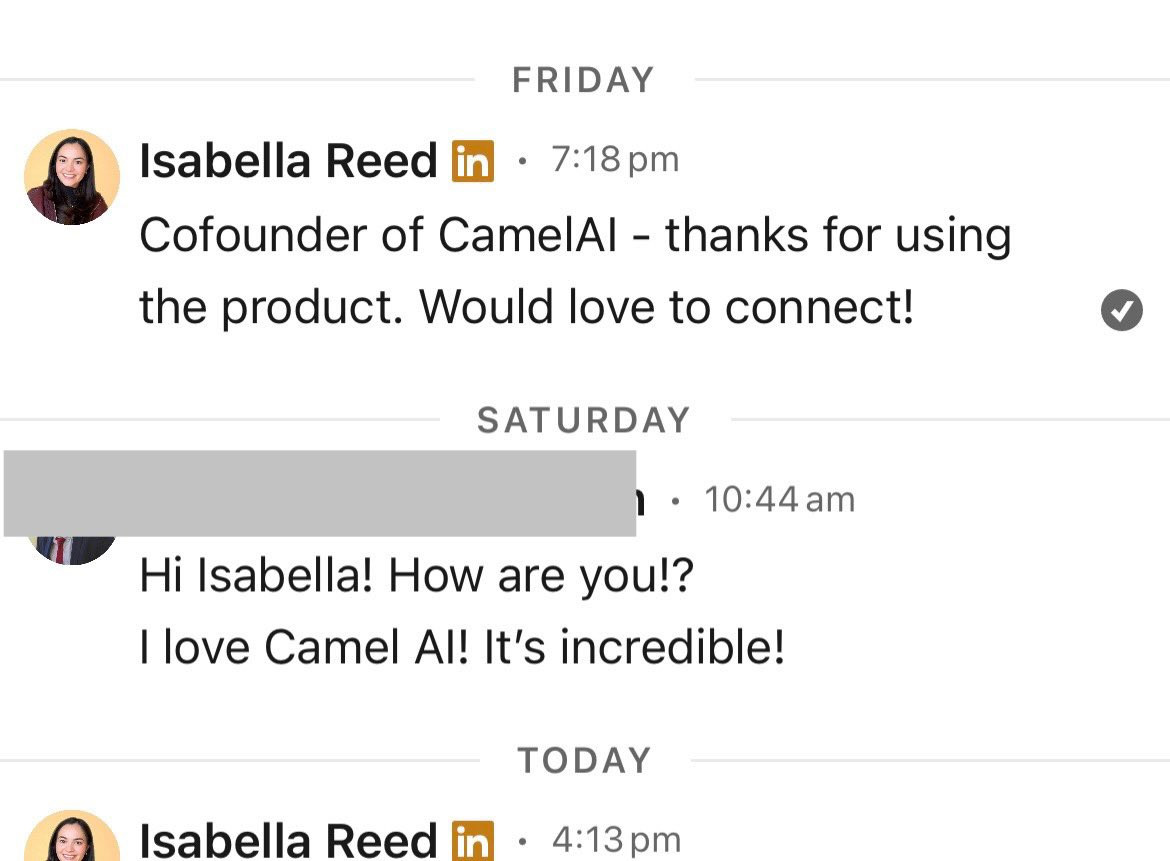Click the FRIDAY date divider label
Screen dimensions: 1170x861
(583, 80)
